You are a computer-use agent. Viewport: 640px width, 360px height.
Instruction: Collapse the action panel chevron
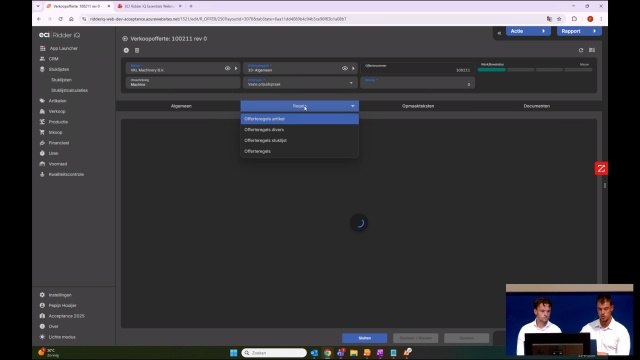(499, 33)
